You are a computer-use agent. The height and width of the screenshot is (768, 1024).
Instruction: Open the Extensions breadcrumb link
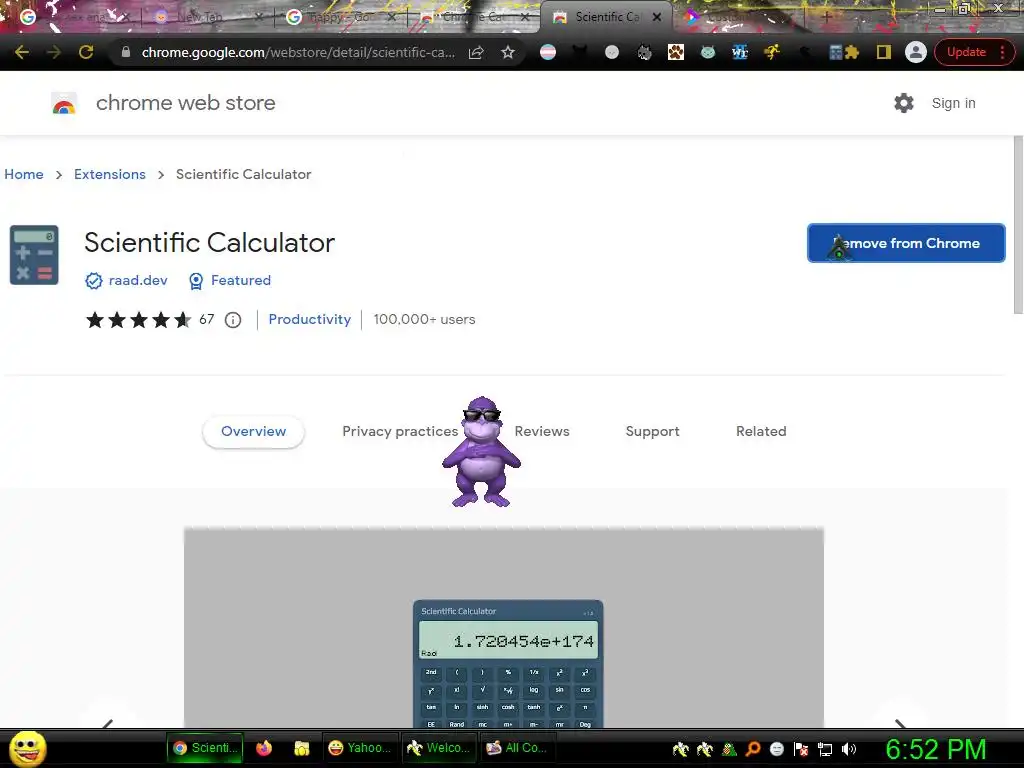pyautogui.click(x=110, y=174)
